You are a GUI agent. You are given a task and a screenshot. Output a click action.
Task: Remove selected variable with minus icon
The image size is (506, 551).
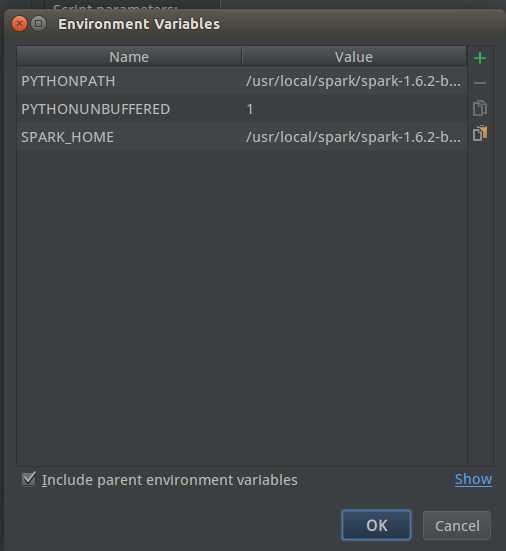click(480, 83)
